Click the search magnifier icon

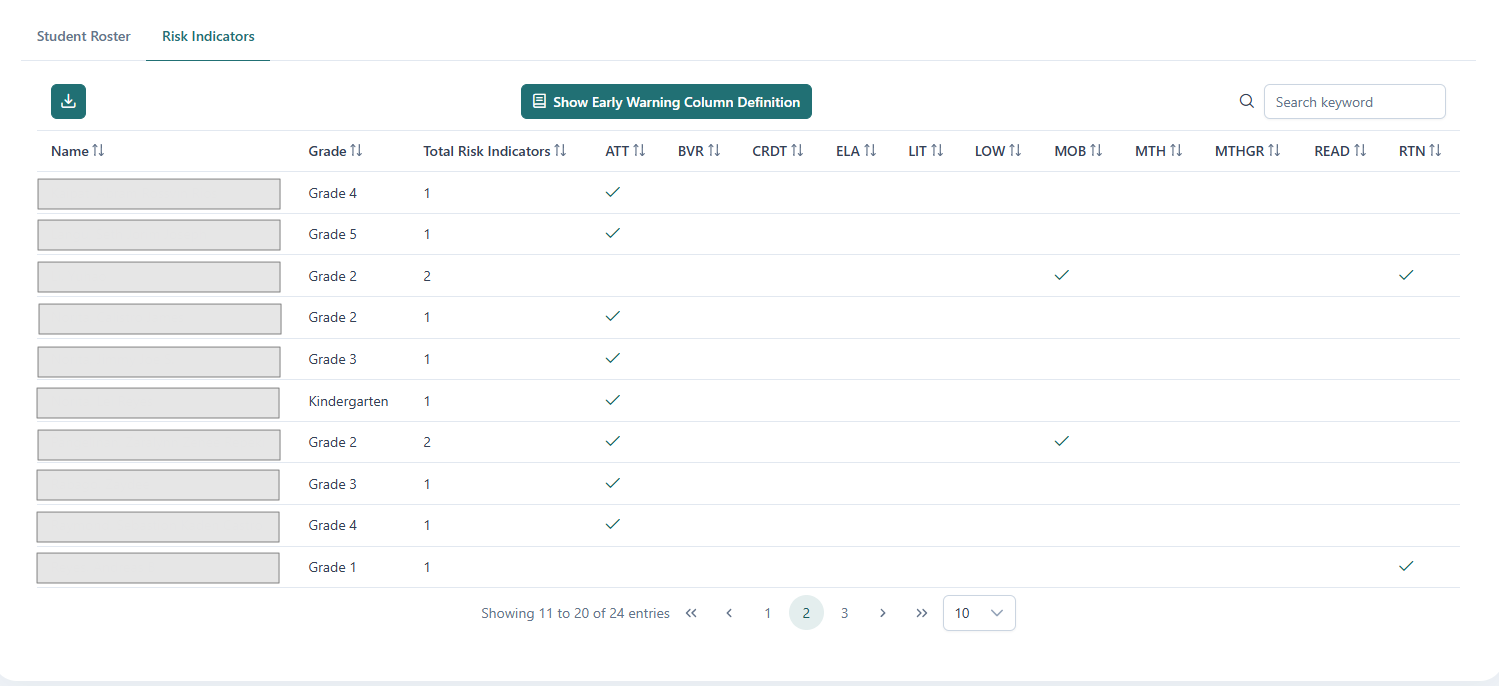pos(1246,101)
